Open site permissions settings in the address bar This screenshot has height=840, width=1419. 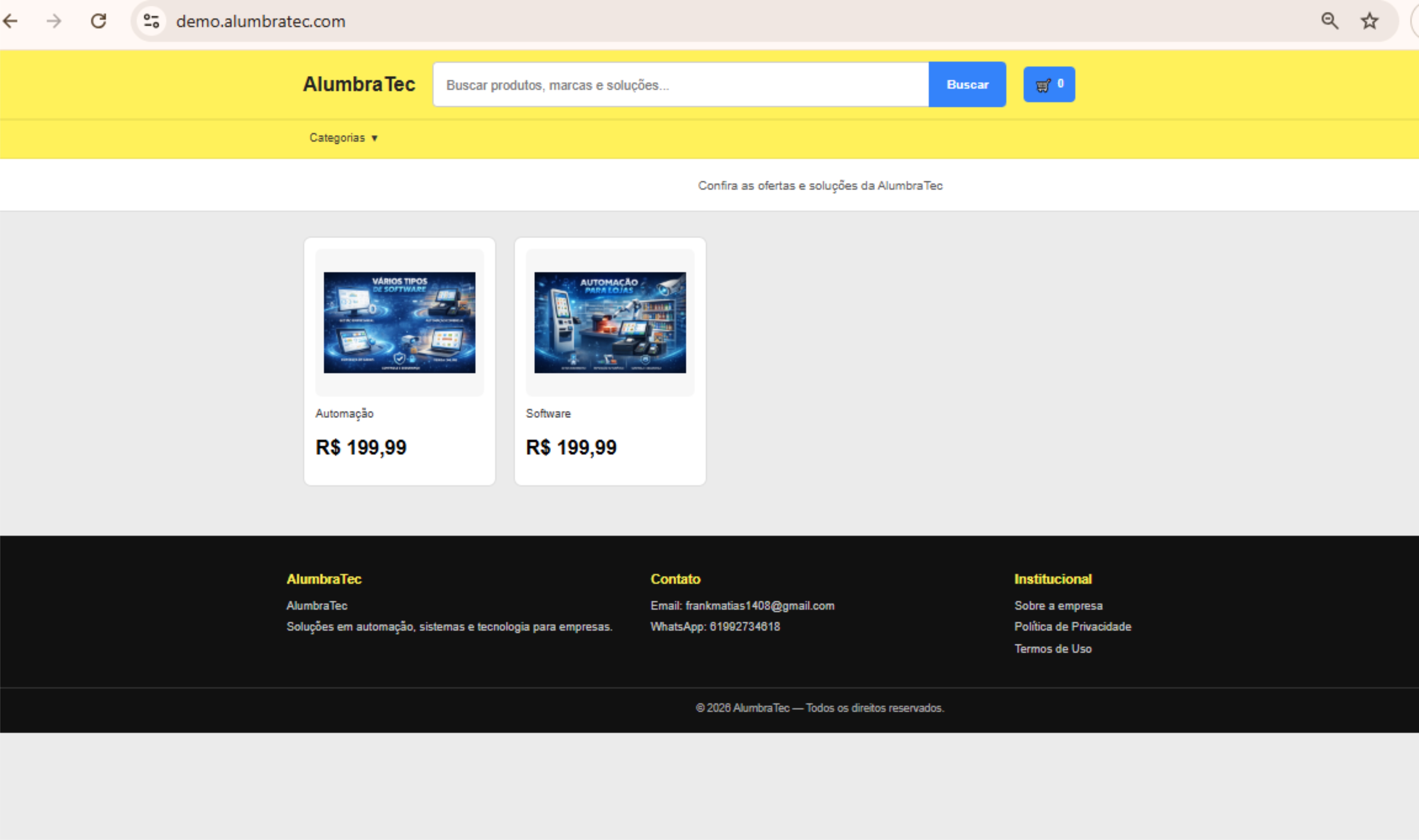(x=149, y=21)
